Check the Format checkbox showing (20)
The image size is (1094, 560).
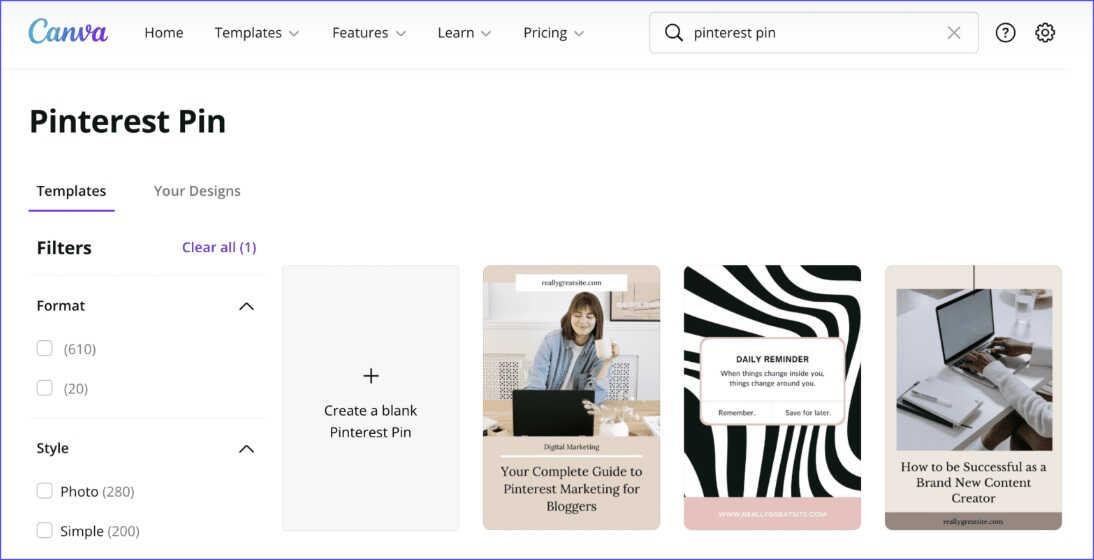coord(45,388)
